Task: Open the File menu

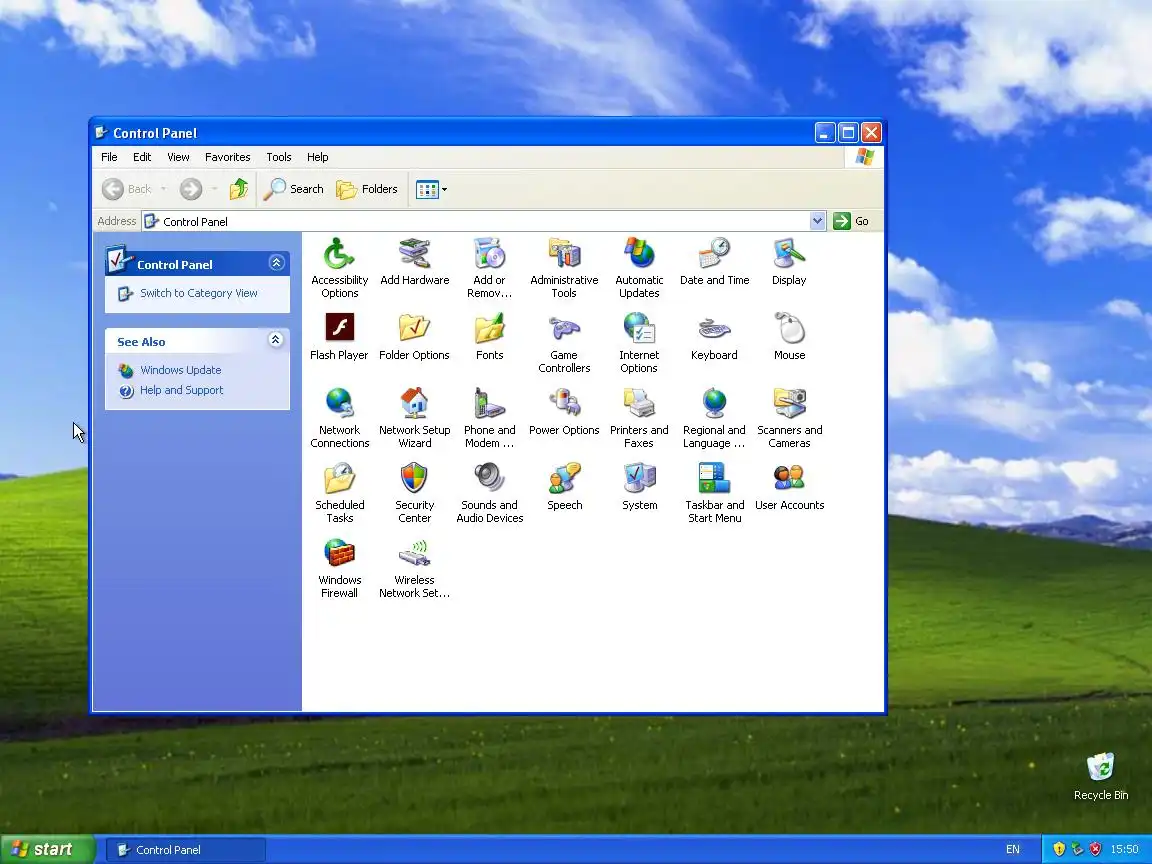Action: pyautogui.click(x=109, y=157)
